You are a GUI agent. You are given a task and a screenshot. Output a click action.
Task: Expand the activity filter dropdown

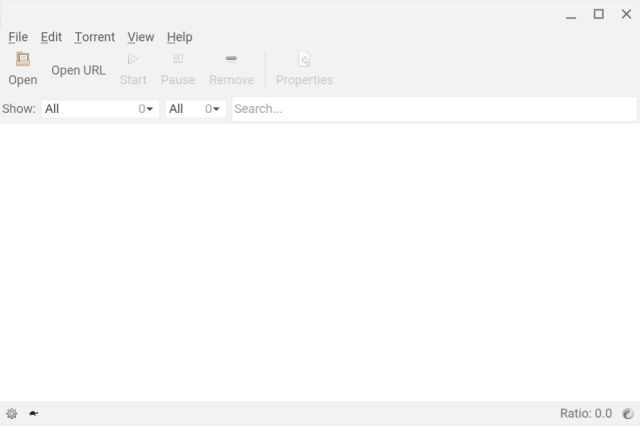tap(100, 109)
